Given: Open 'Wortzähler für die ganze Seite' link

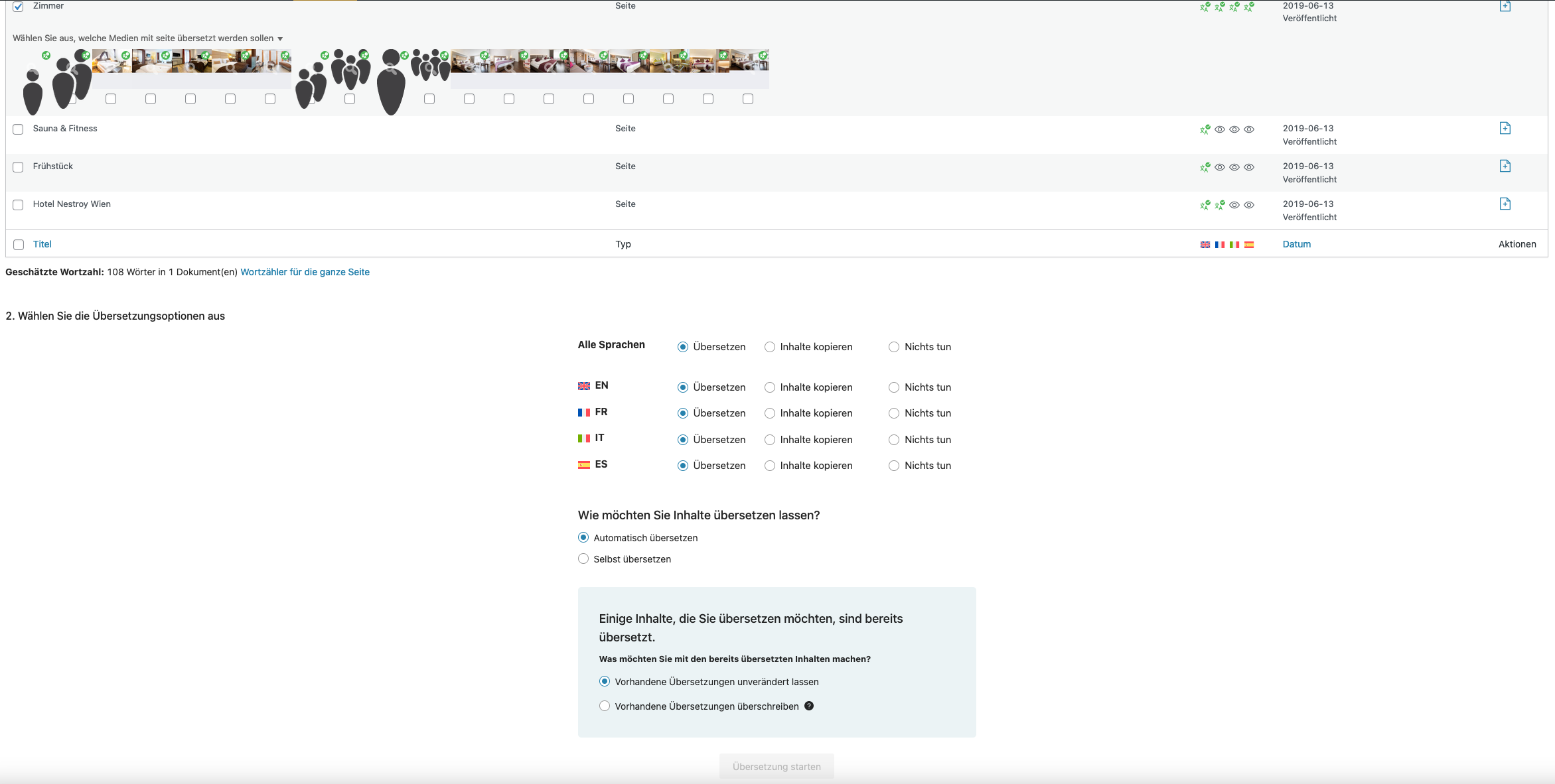Looking at the screenshot, I should [x=305, y=272].
